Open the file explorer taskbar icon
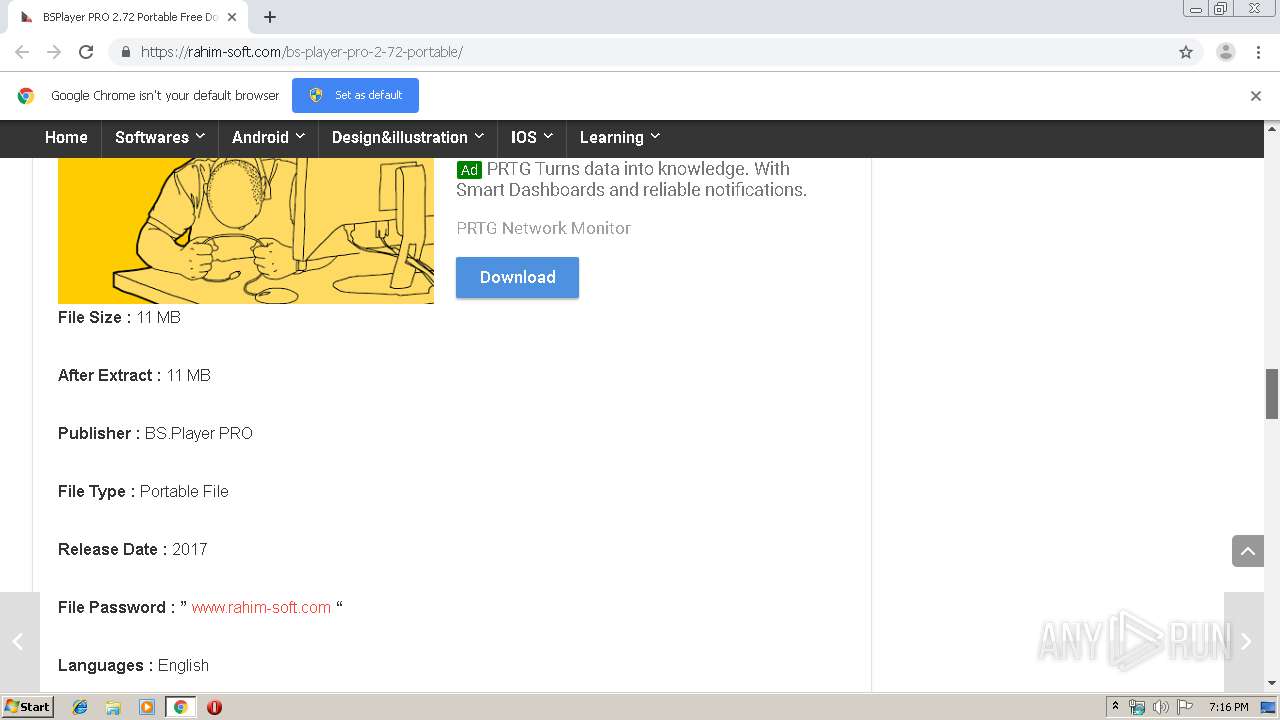The image size is (1280, 720). tap(113, 707)
